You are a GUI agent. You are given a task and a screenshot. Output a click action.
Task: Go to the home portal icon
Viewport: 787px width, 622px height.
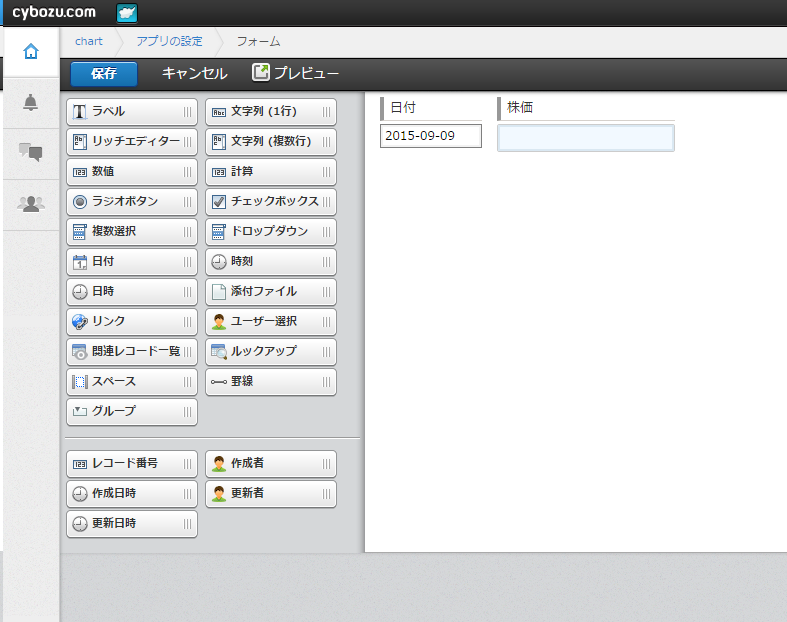31,51
